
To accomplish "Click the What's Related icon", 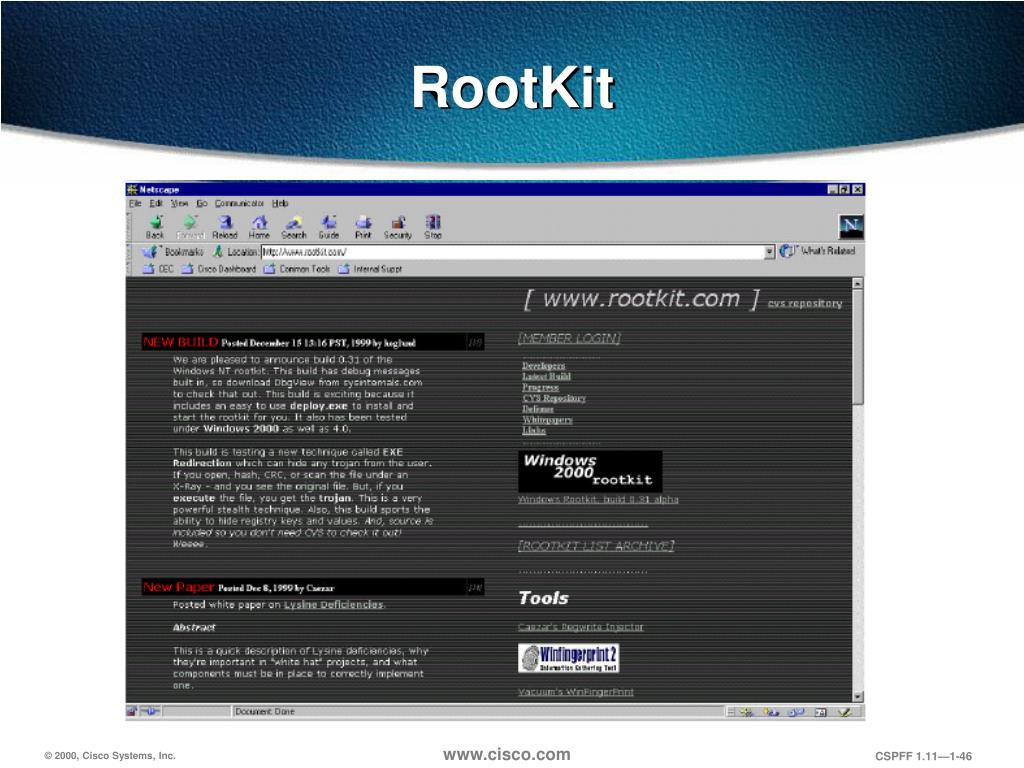I will [x=788, y=251].
